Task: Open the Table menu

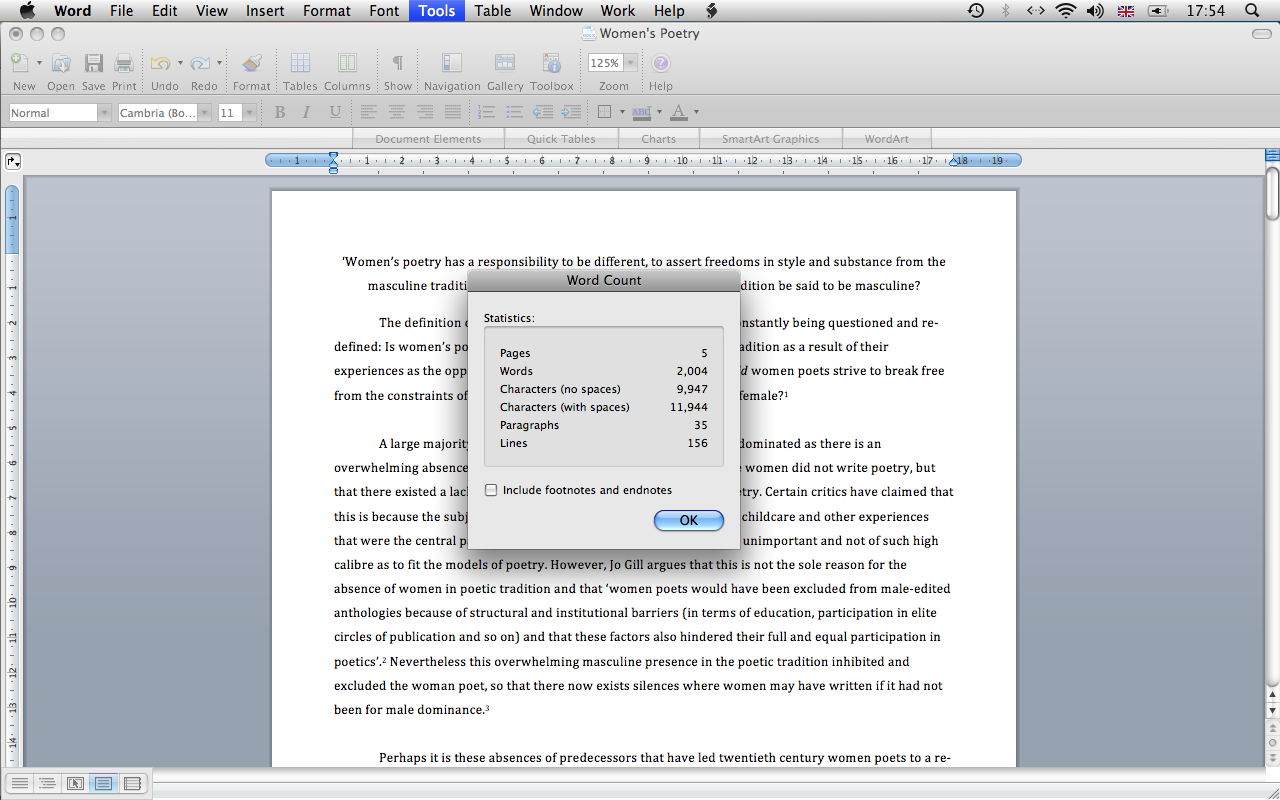Action: [493, 11]
